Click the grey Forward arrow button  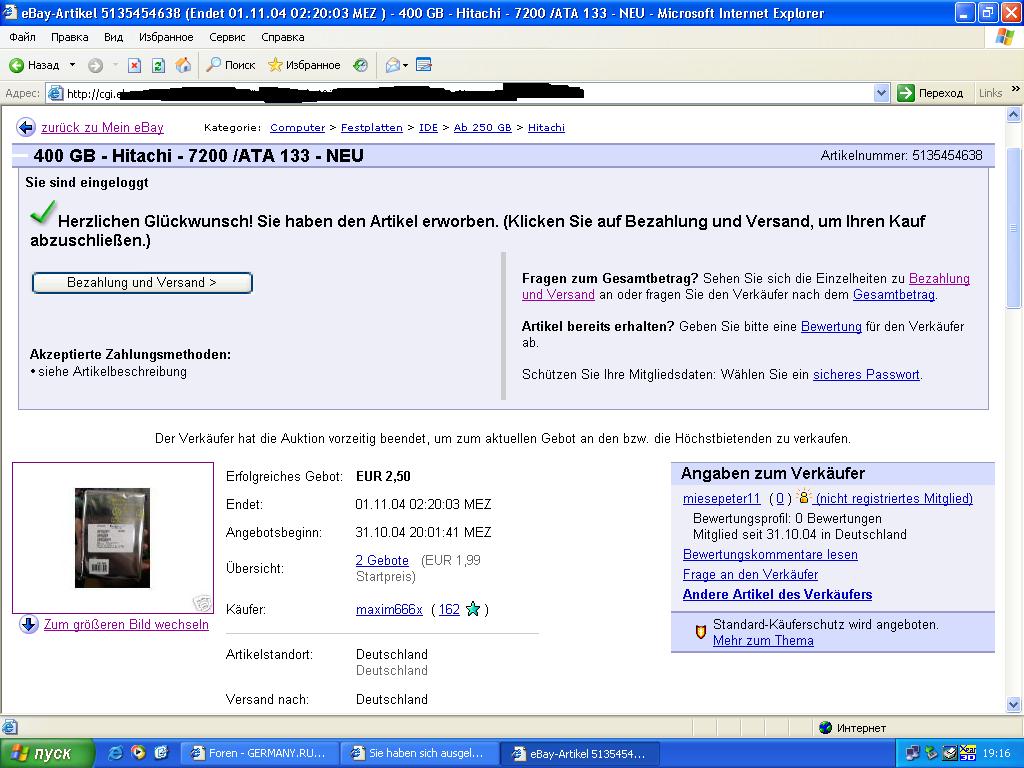coord(95,65)
